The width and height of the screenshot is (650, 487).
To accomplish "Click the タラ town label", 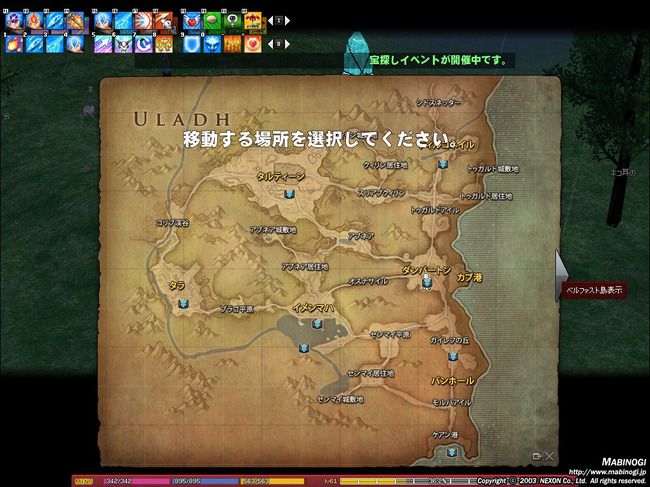I will click(177, 286).
